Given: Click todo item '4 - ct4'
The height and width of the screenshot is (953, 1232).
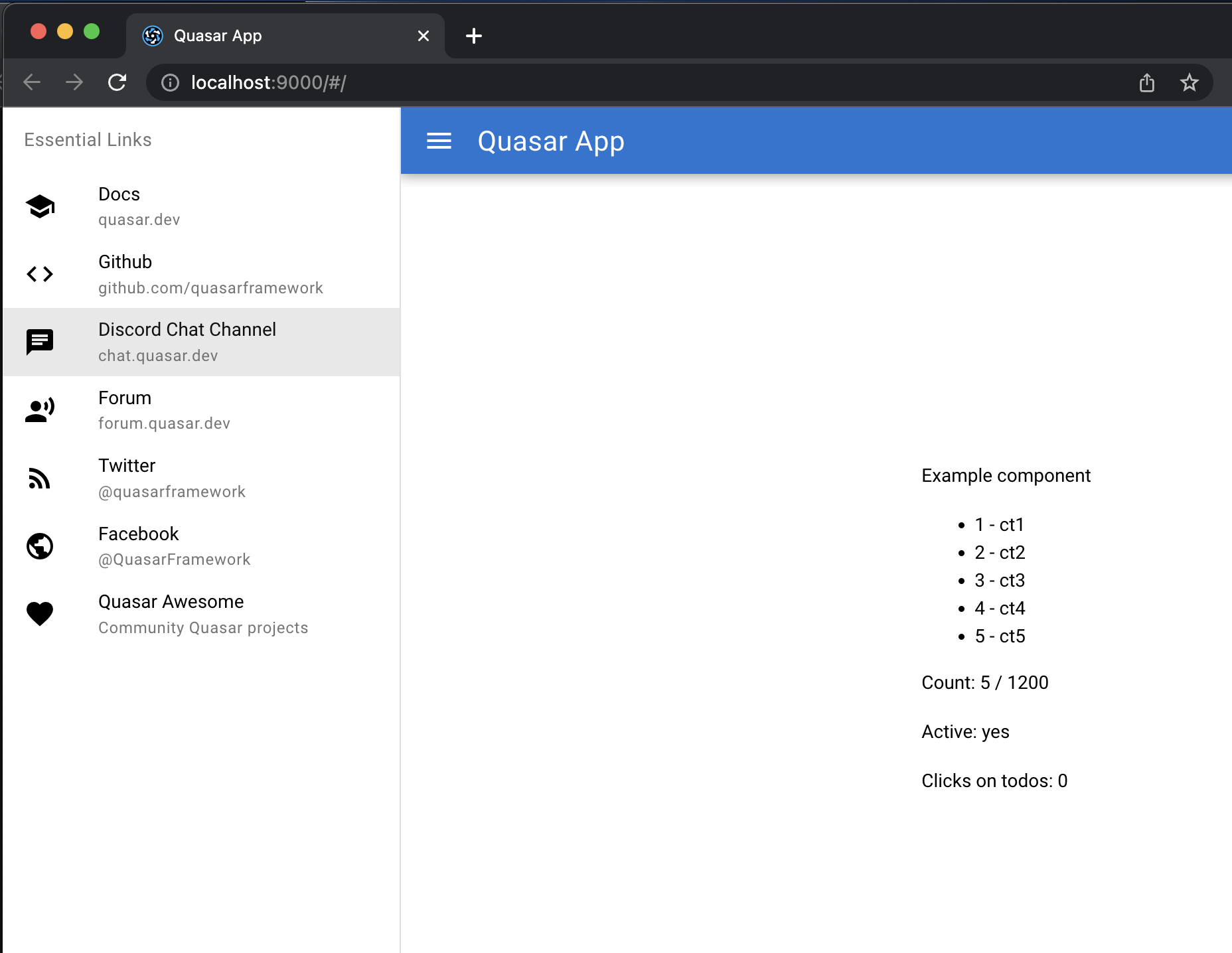Looking at the screenshot, I should (x=1000, y=609).
